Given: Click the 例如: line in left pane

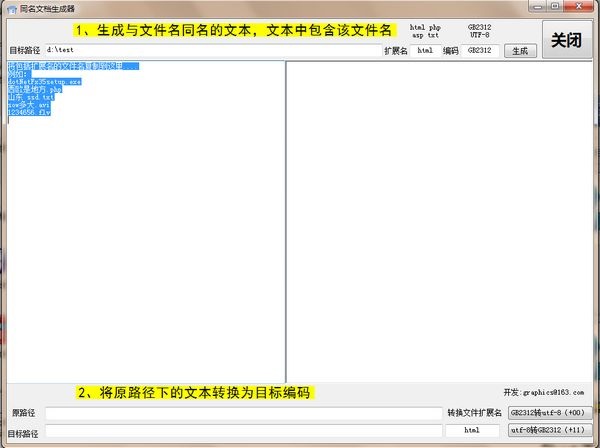Looking at the screenshot, I should point(18,74).
